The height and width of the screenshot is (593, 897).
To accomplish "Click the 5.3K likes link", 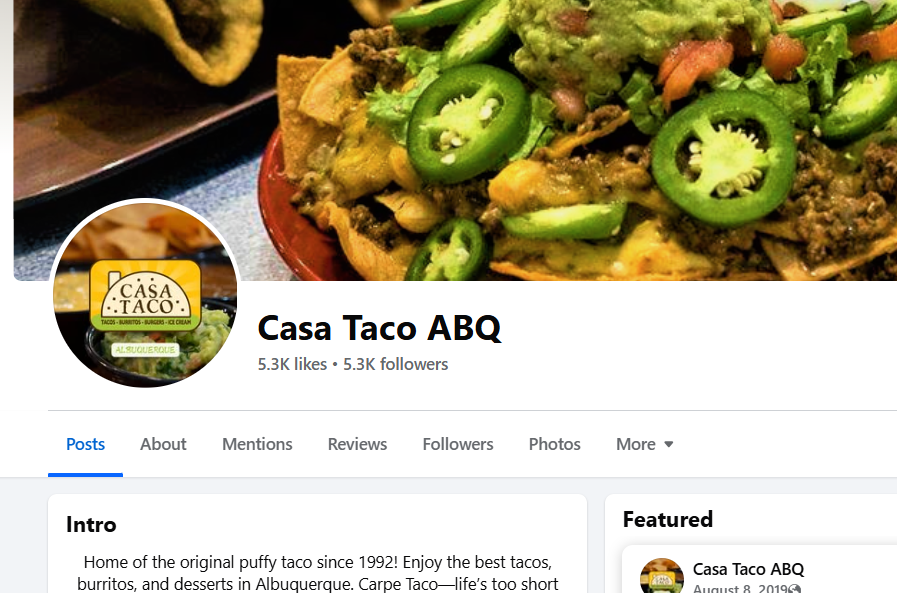I will click(x=292, y=364).
